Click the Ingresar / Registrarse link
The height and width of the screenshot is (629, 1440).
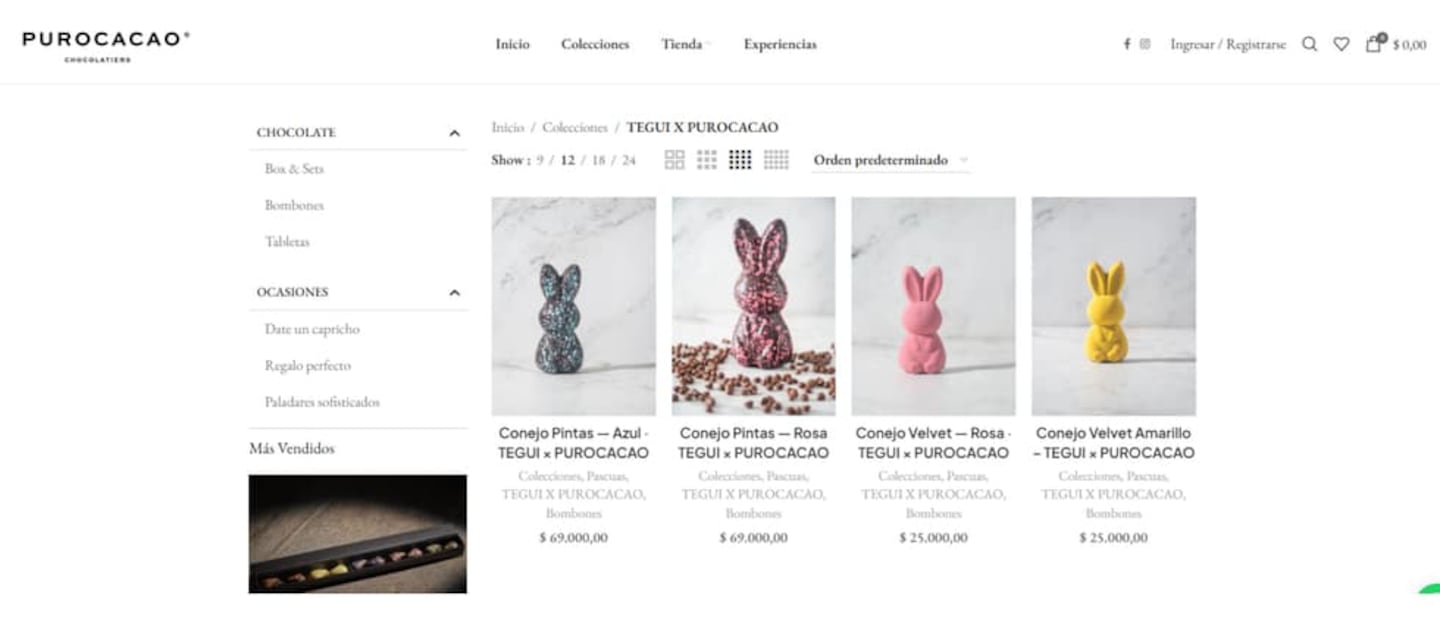1228,44
